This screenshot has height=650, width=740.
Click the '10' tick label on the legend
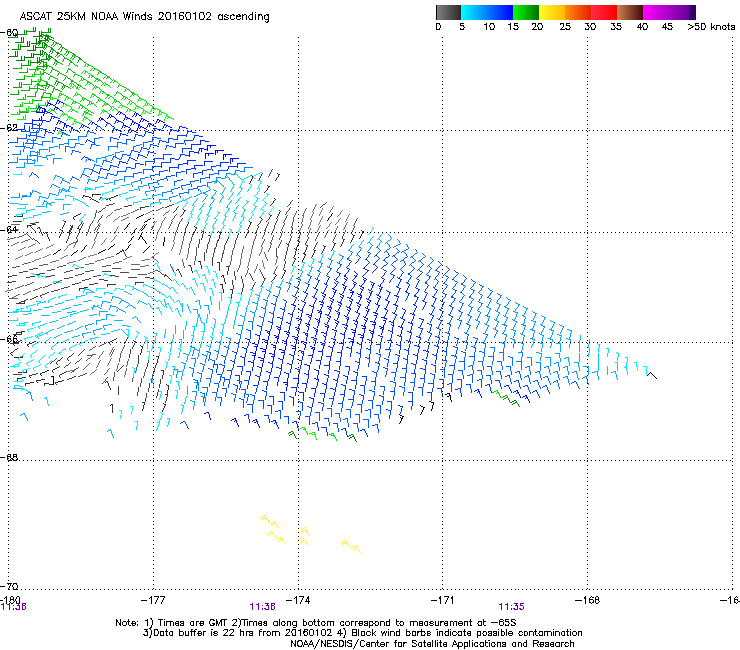coord(489,27)
